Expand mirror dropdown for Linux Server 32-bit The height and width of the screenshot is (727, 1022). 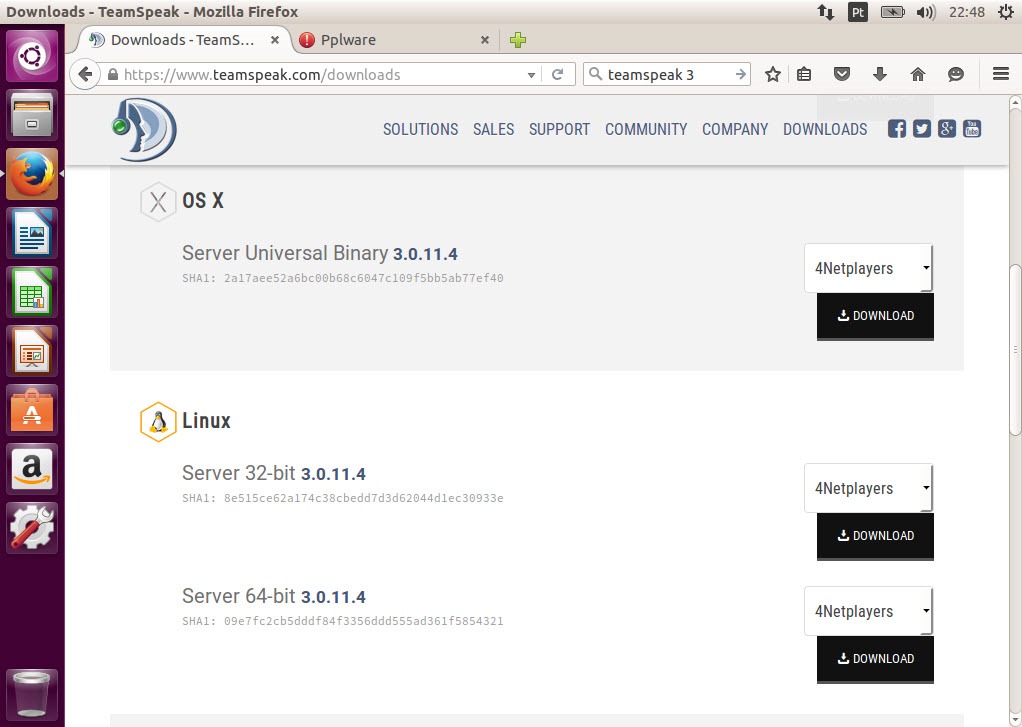868,489
